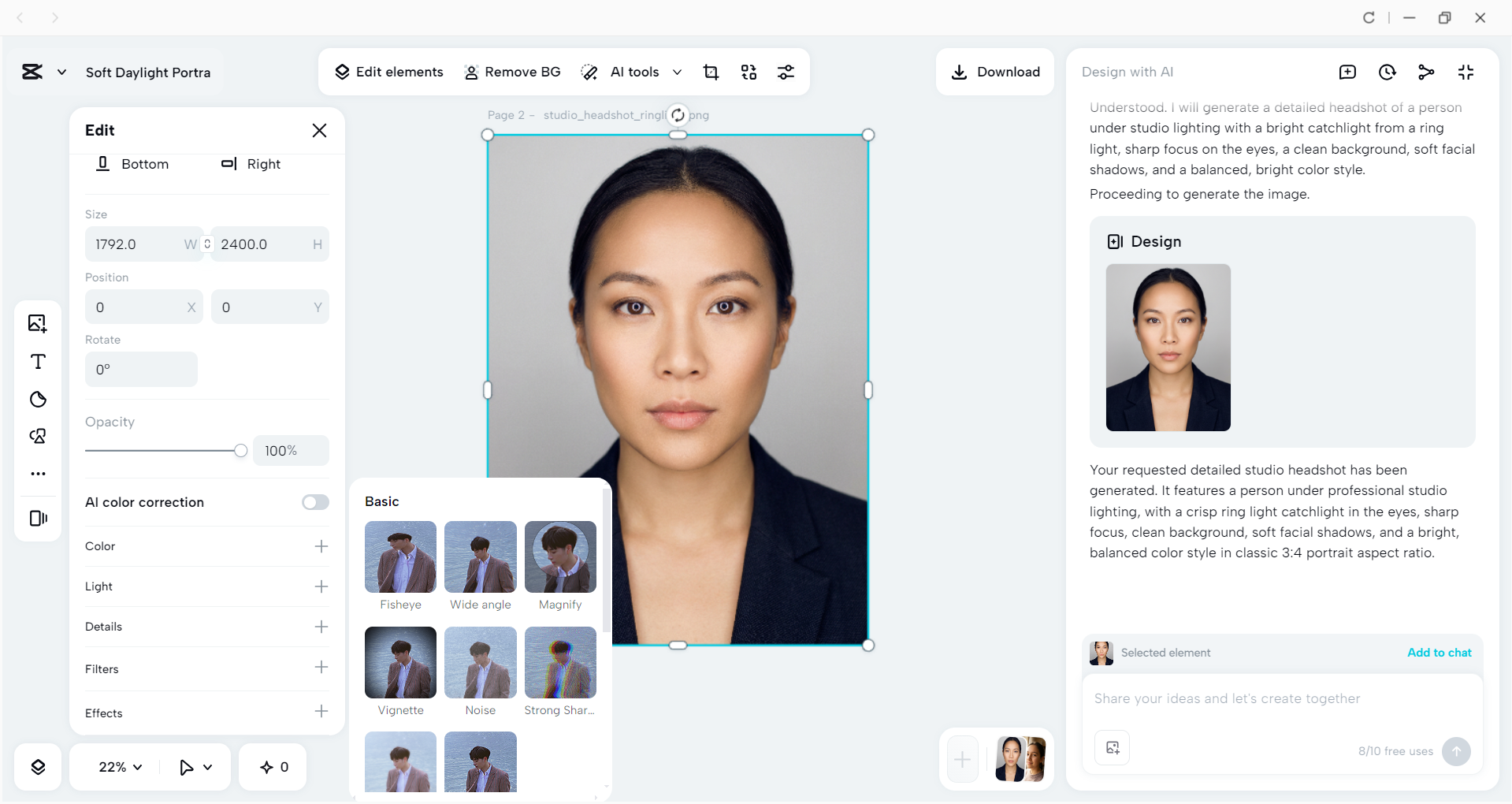Screen dimensions: 1512x804
Task: Select the Add image tool in the sidebar
Action: pos(37,323)
